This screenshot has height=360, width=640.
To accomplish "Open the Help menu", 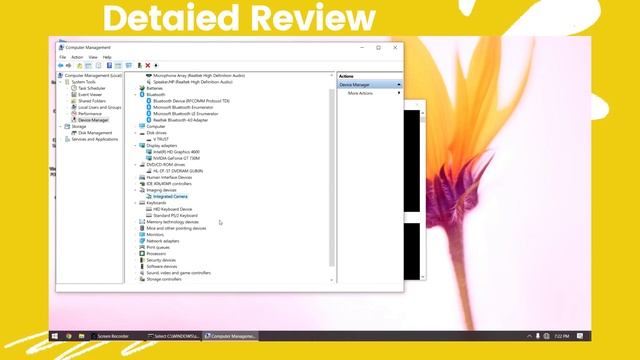I will (107, 57).
